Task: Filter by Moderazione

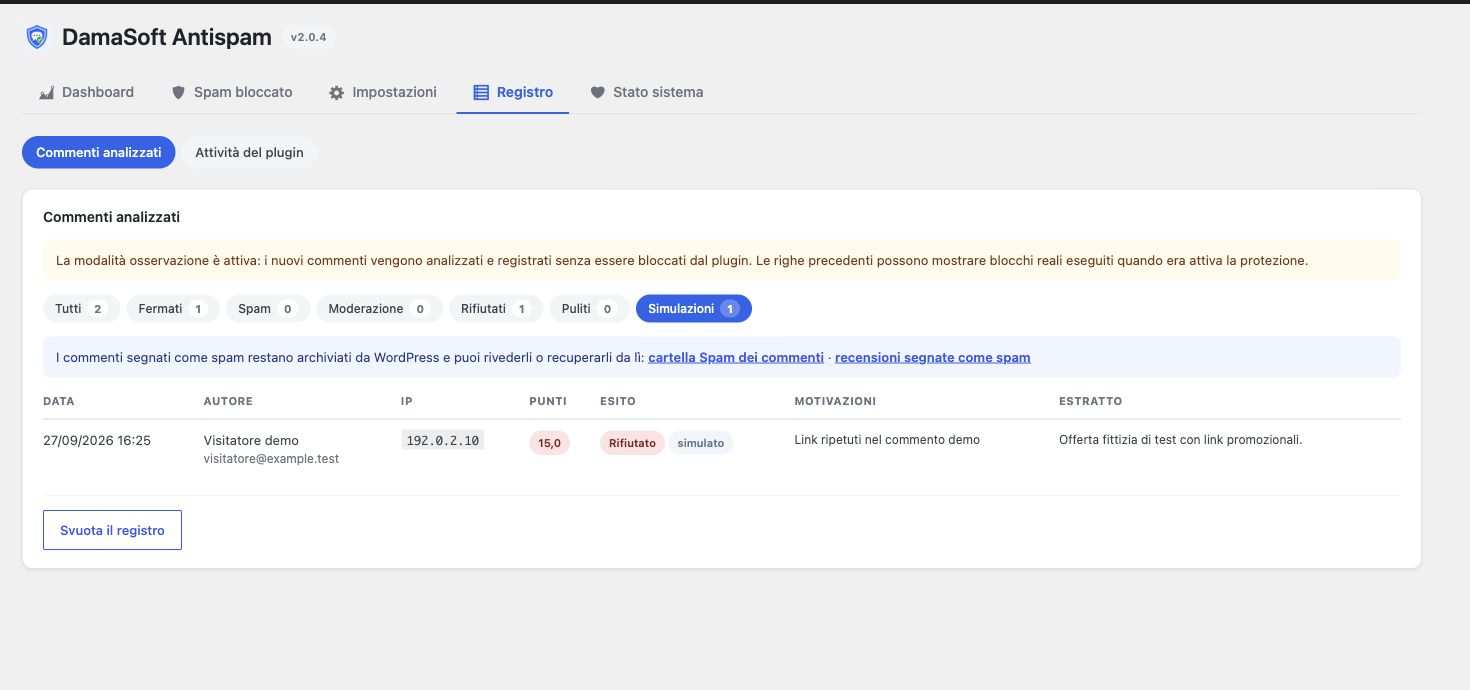Action: (x=379, y=309)
